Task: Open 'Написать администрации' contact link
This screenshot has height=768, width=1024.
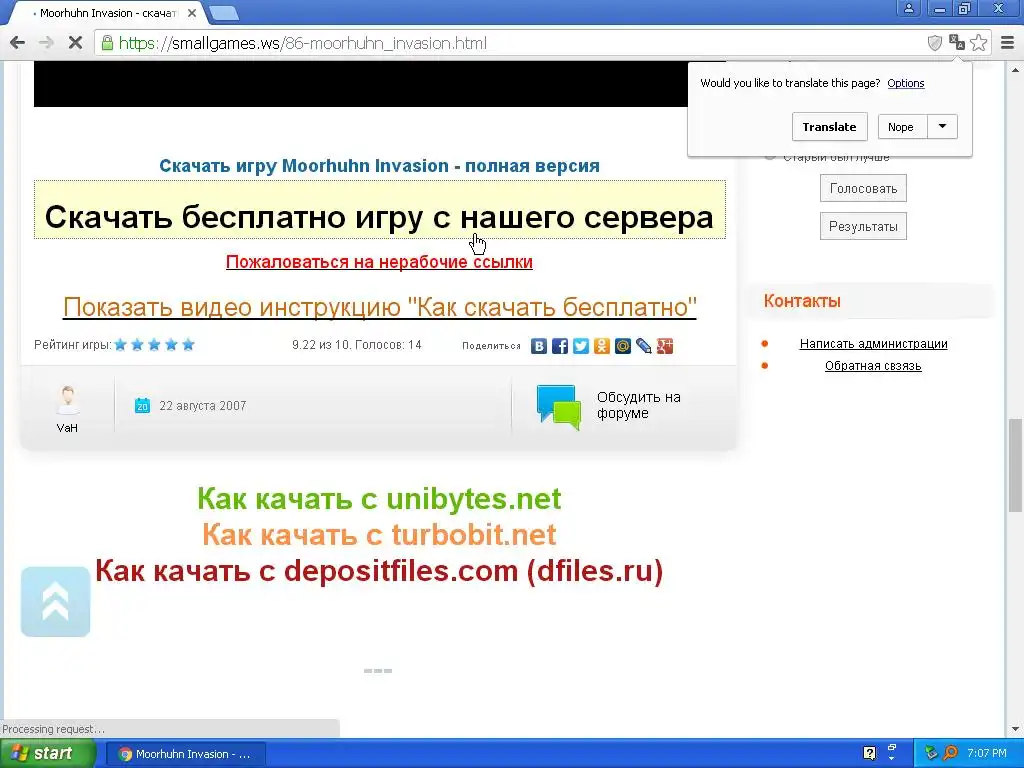Action: coord(873,344)
